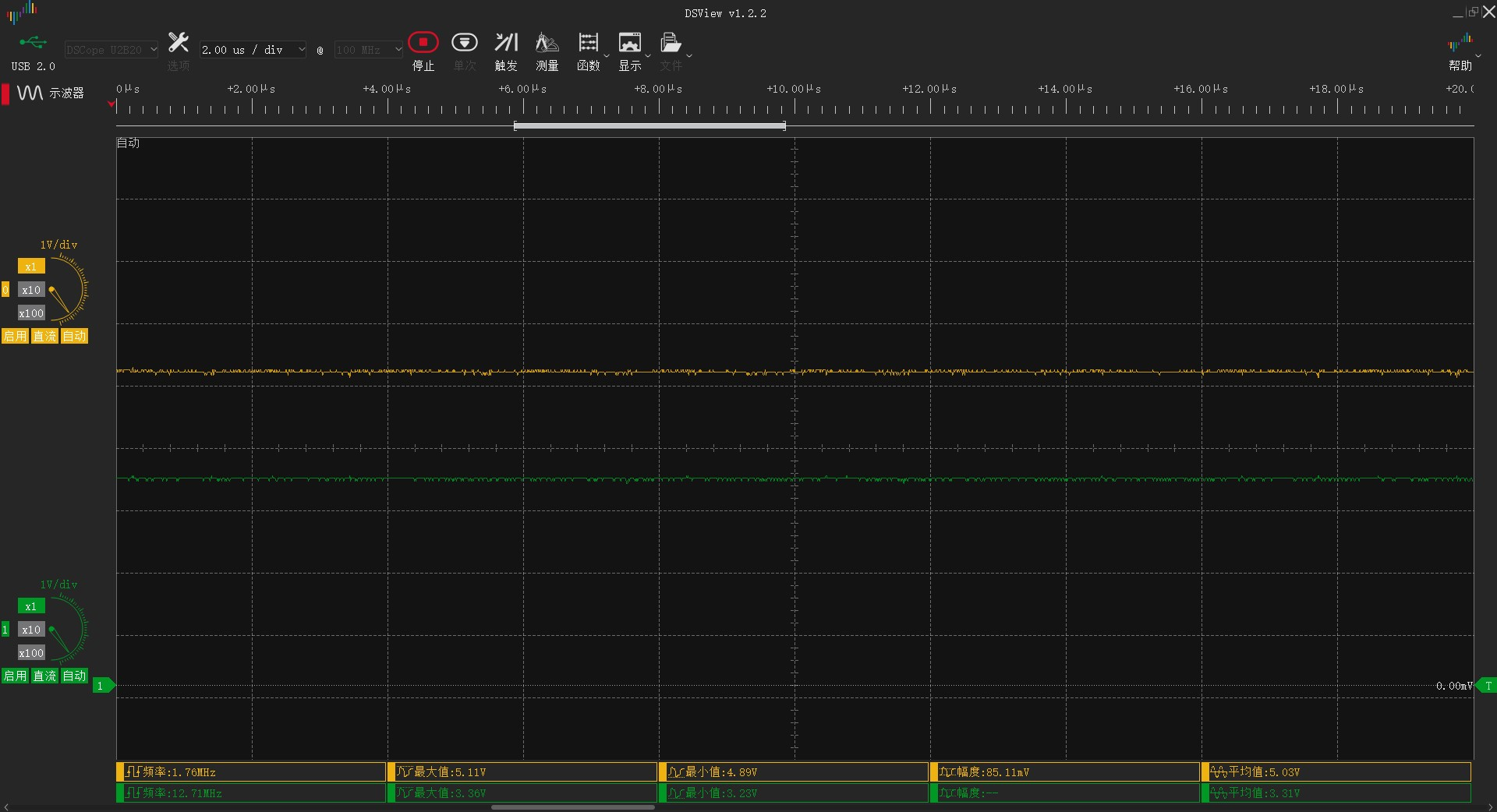Click the green 1V/div scale label

(58, 584)
